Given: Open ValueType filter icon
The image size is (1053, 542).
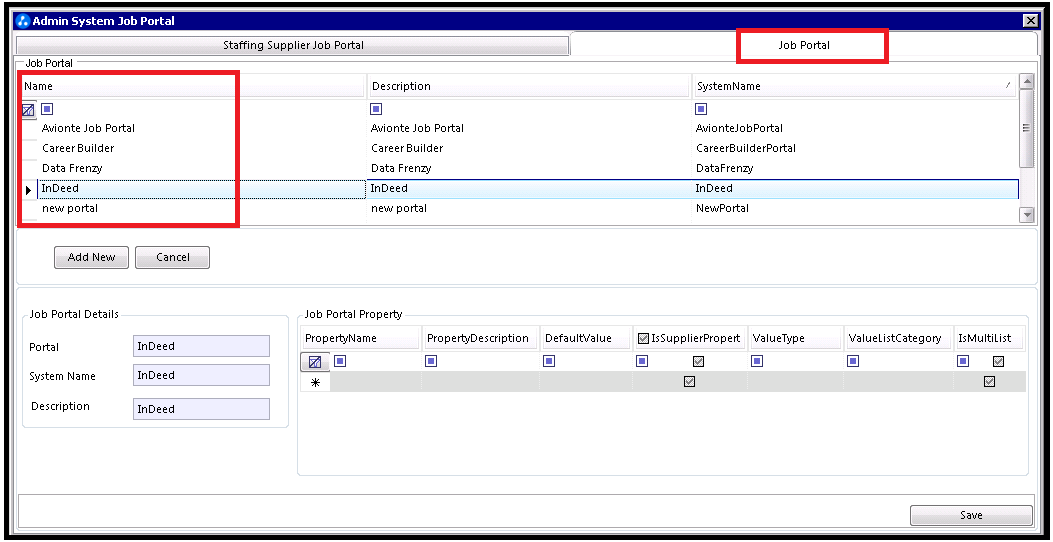Looking at the screenshot, I should click(757, 361).
